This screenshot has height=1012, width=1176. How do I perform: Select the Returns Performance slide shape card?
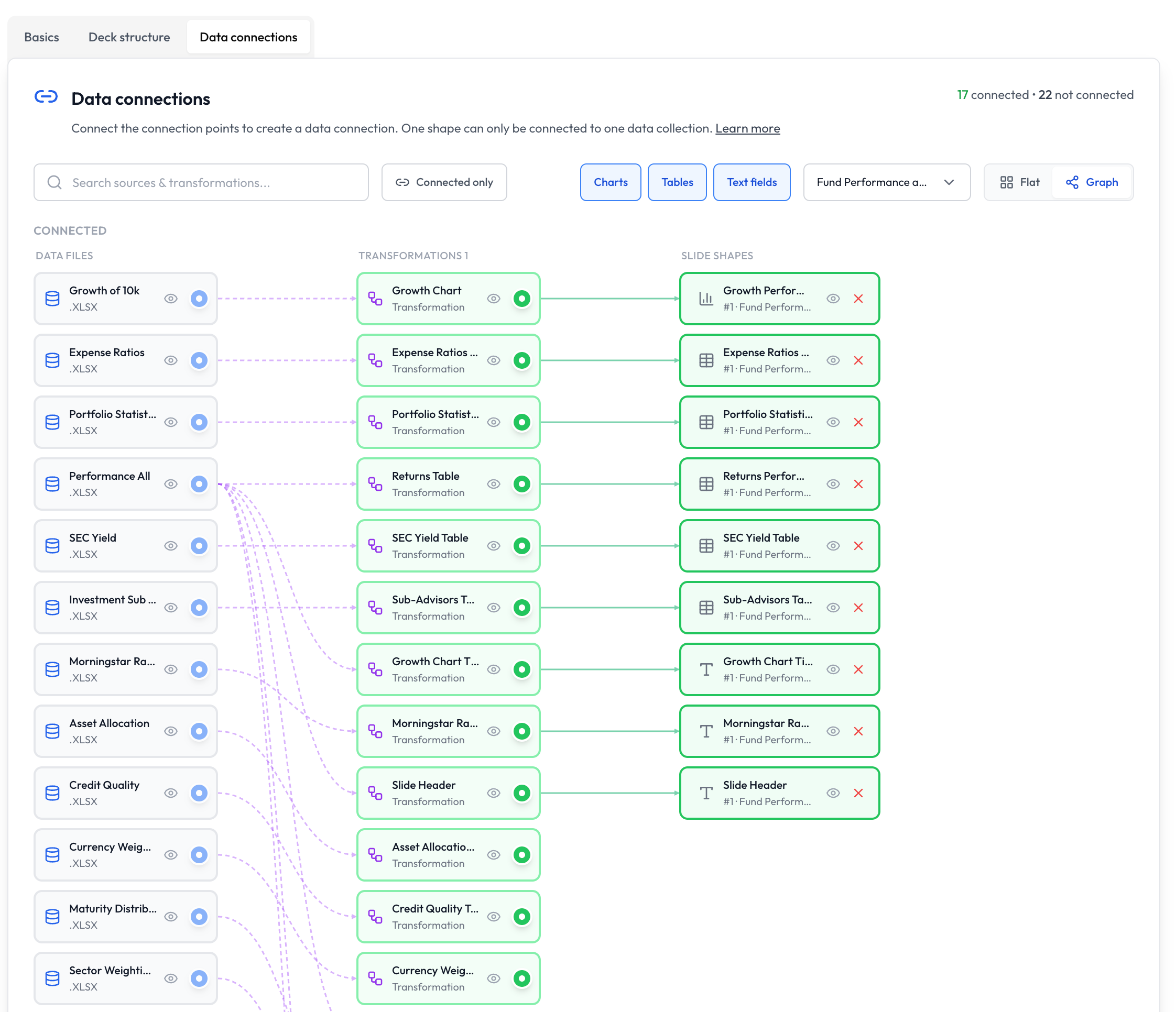pos(780,484)
